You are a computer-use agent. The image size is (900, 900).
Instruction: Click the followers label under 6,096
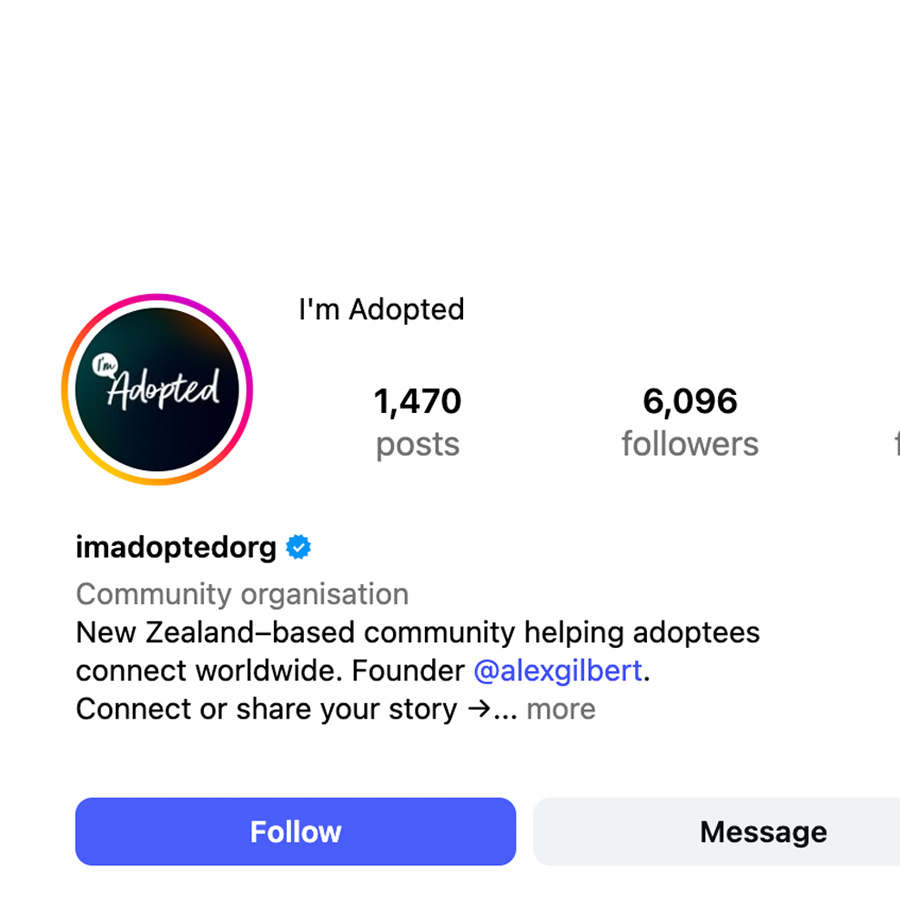point(690,444)
